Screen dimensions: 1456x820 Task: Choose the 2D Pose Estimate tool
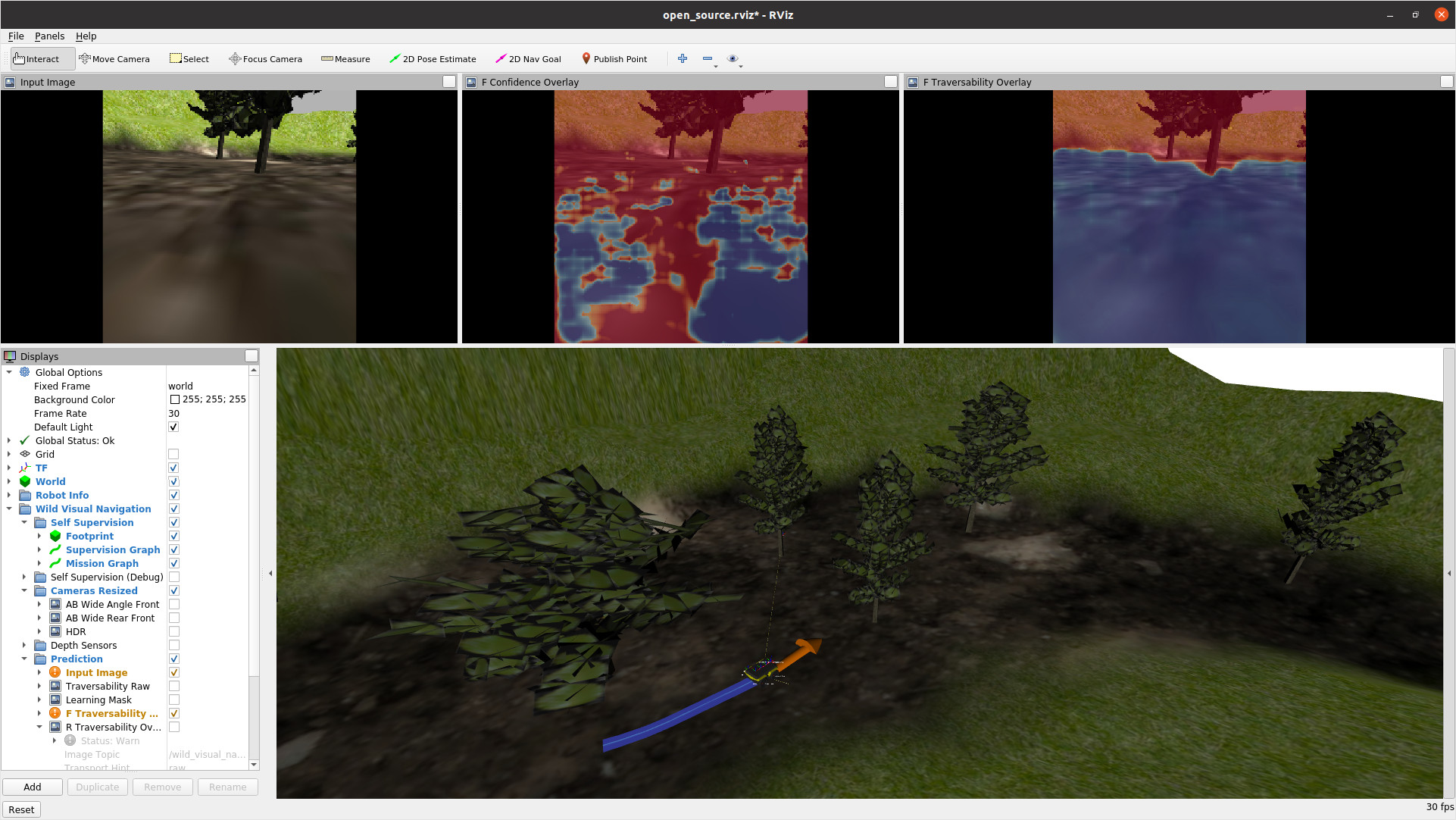point(433,59)
